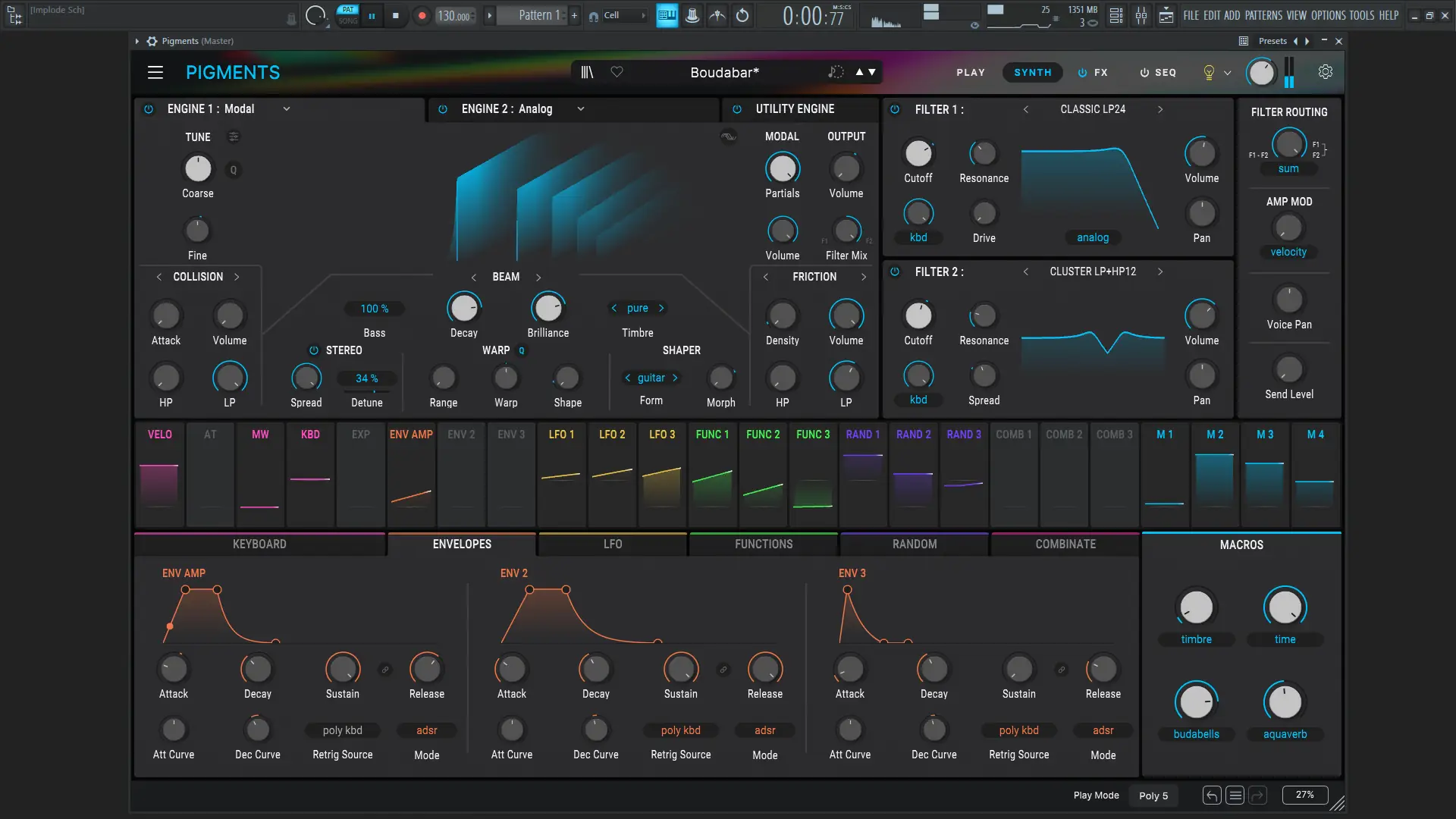Image resolution: width=1456 pixels, height=819 pixels.
Task: Open the Tune advanced options sliders icon
Action: (233, 137)
